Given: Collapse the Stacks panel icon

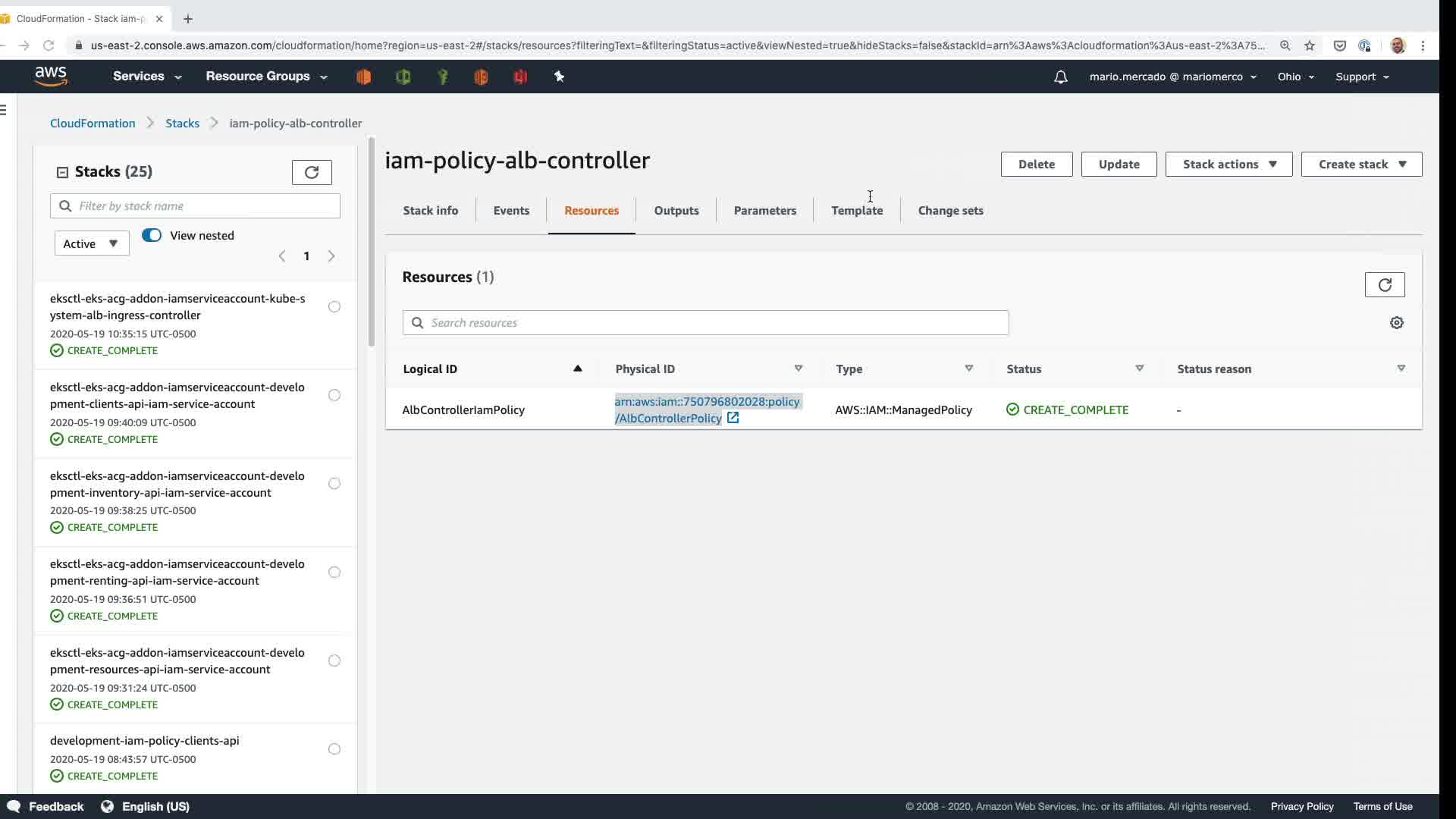Looking at the screenshot, I should 62,172.
